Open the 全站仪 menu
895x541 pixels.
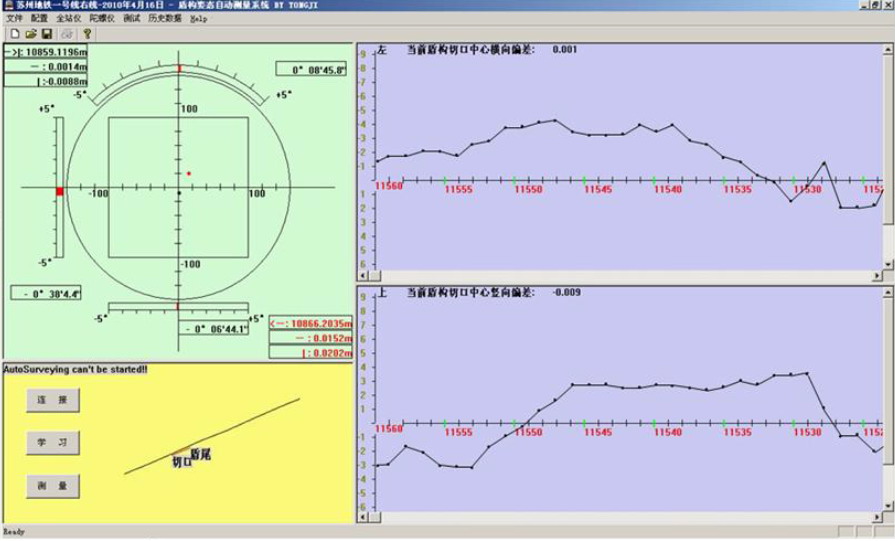click(68, 18)
